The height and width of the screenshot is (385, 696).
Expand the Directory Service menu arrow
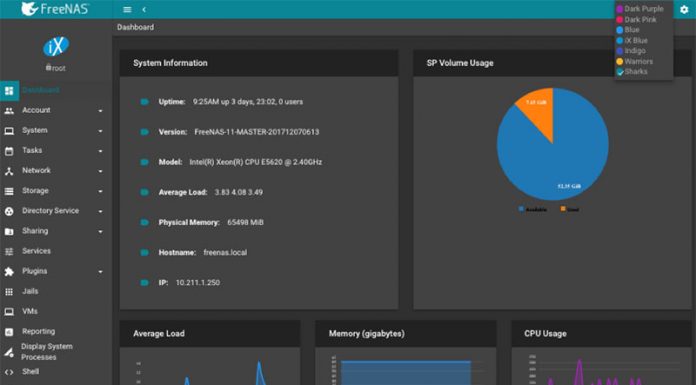(100, 211)
